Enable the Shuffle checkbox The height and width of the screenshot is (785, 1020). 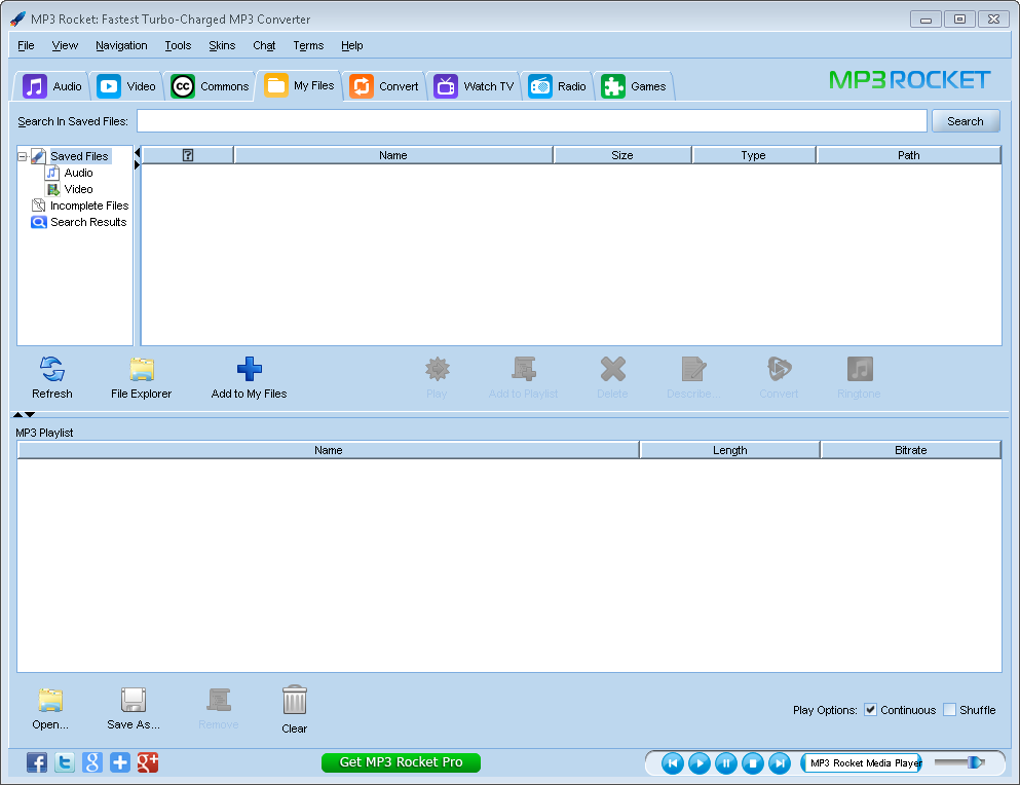coord(950,710)
